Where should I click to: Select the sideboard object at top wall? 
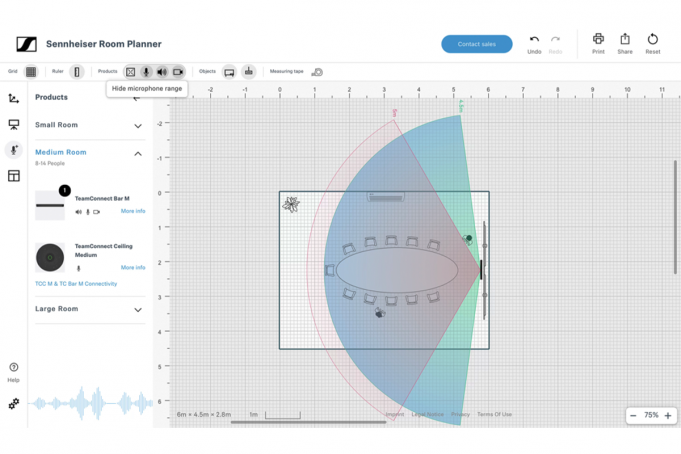click(x=386, y=197)
